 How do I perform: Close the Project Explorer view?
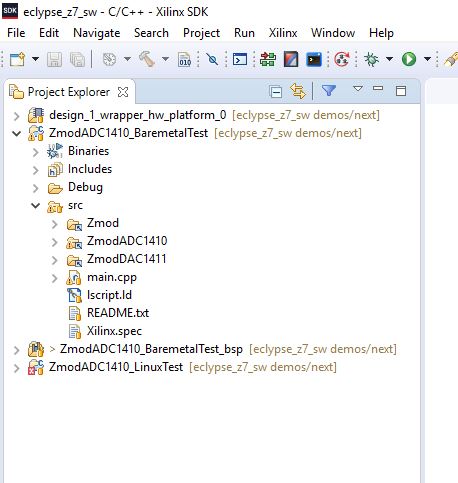click(123, 92)
